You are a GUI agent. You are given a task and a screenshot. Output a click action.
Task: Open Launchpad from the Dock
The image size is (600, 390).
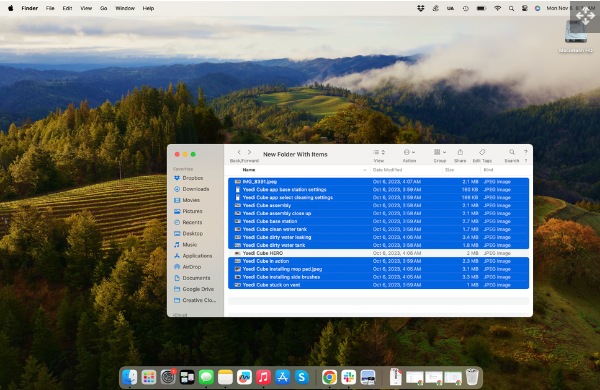tap(149, 377)
